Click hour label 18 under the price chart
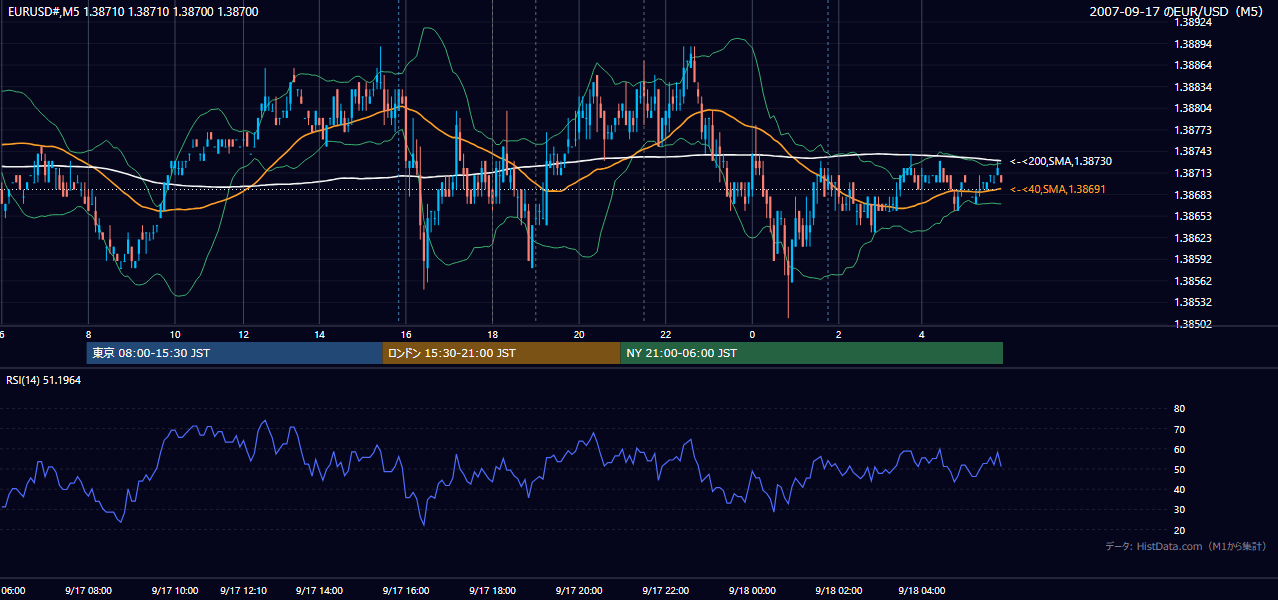The image size is (1278, 600). 492,334
